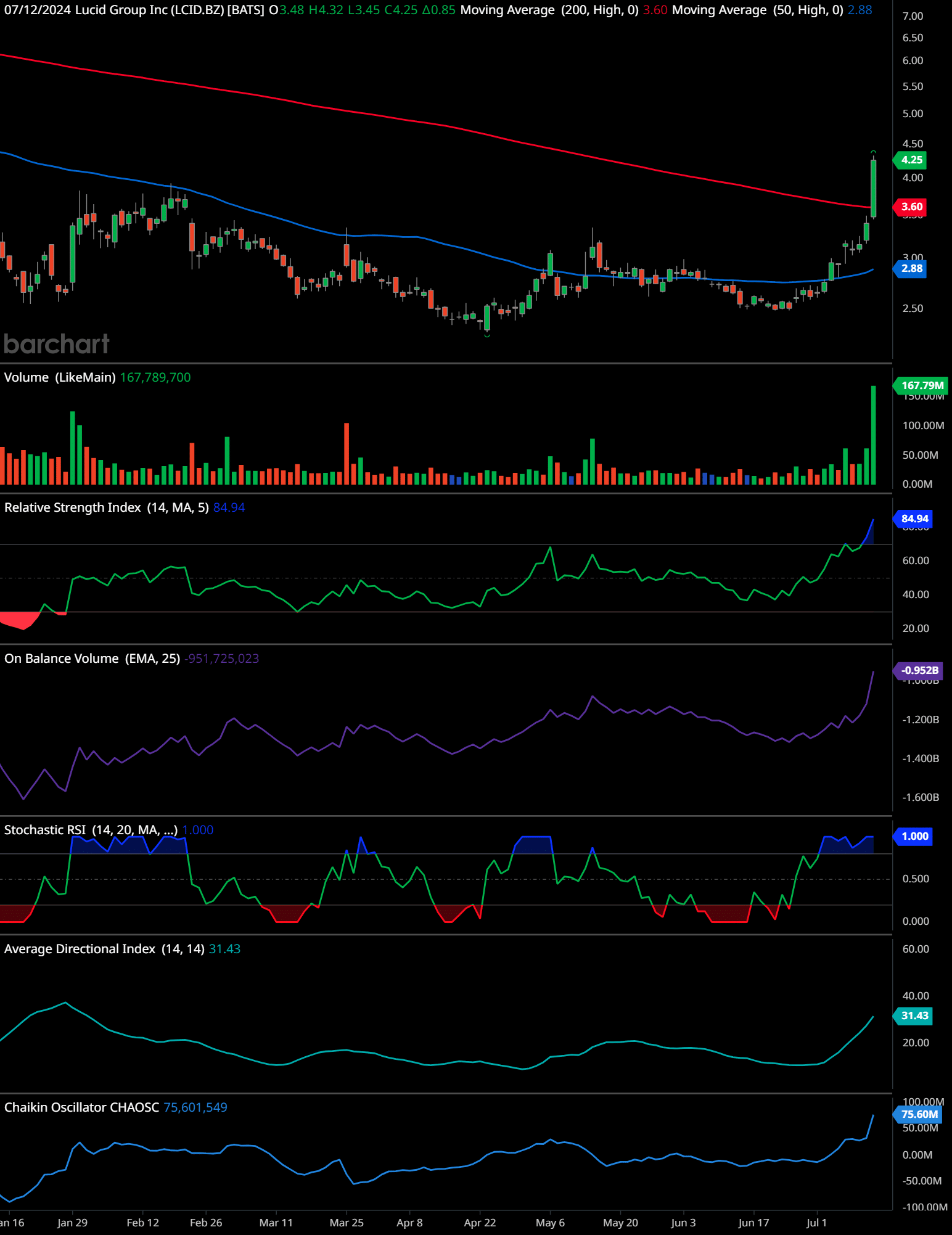Click the 07/12/2024 chart date
Image resolution: width=952 pixels, height=1235 pixels.
37,10
